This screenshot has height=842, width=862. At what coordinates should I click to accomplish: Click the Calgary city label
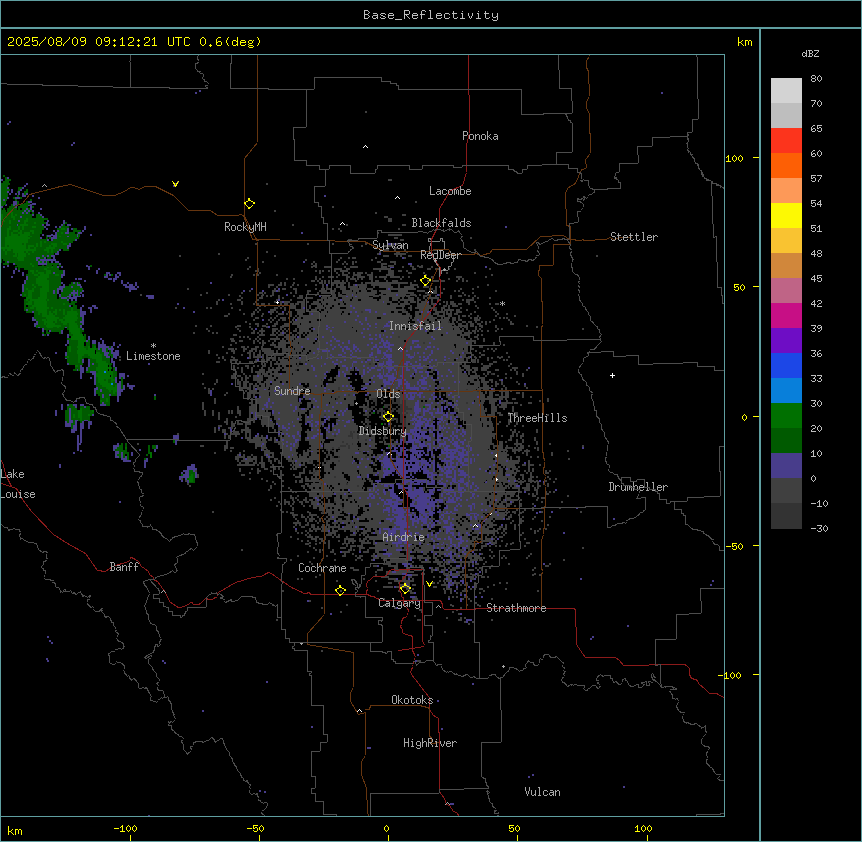click(399, 603)
